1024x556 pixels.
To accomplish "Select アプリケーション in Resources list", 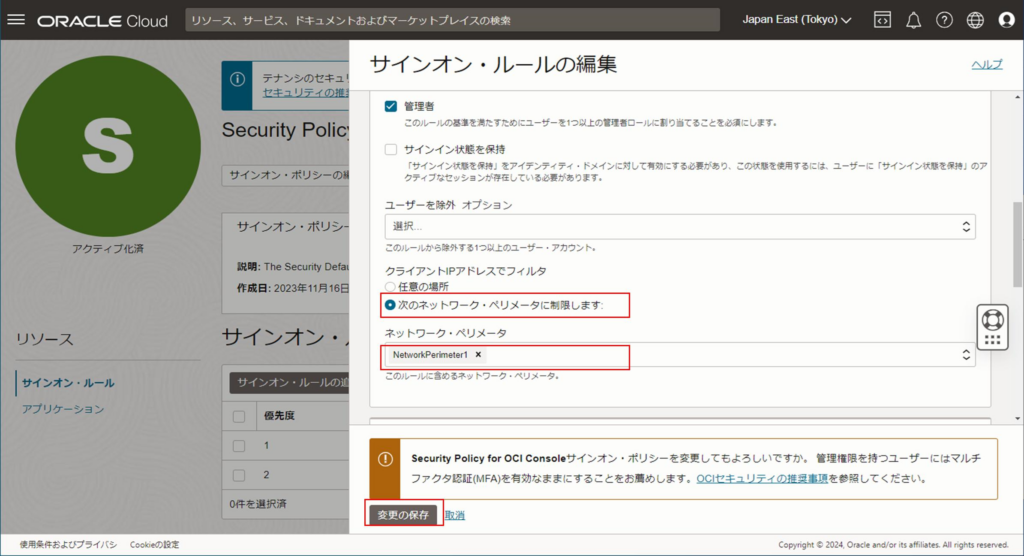I will (63, 409).
